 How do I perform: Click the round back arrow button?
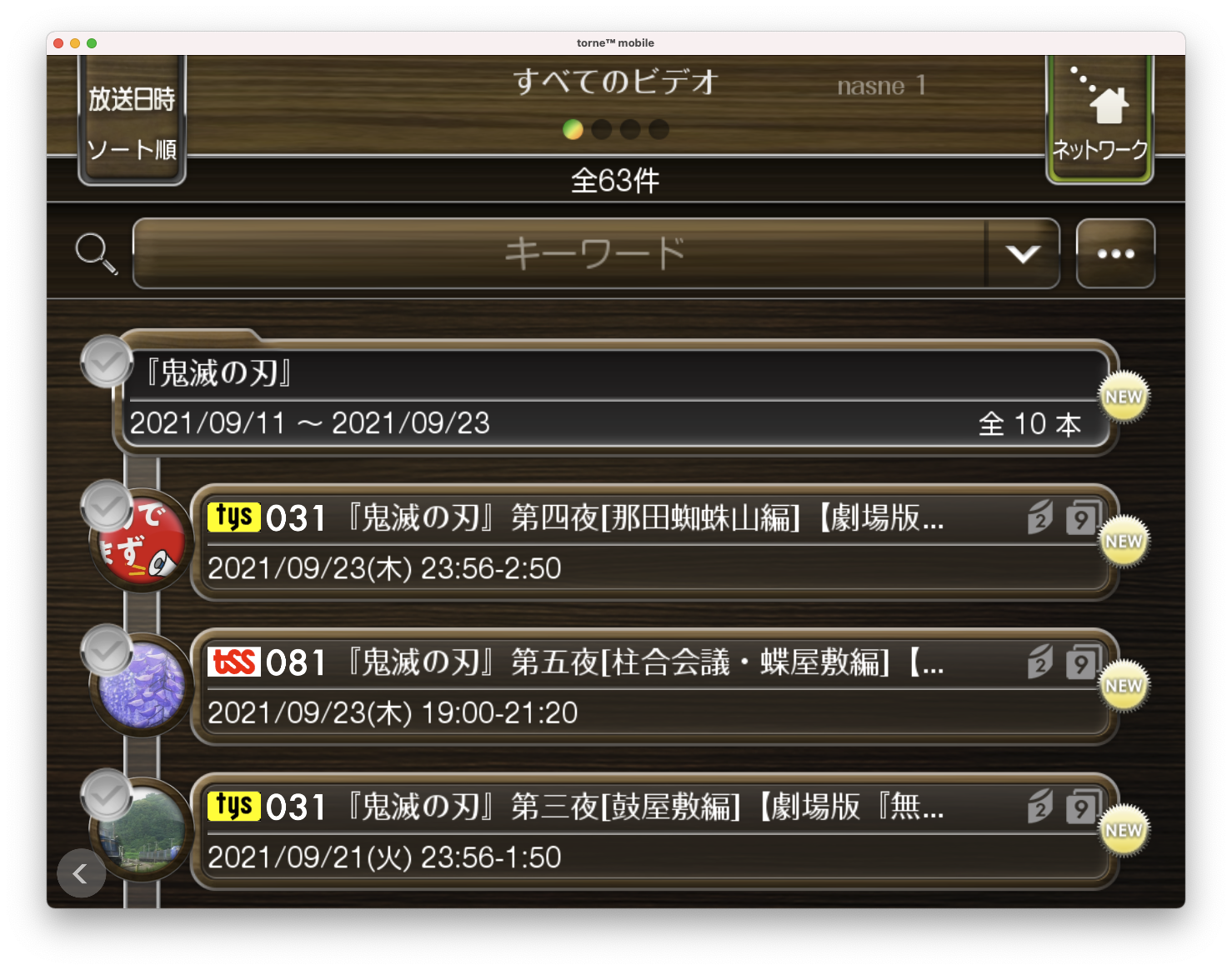pos(82,873)
